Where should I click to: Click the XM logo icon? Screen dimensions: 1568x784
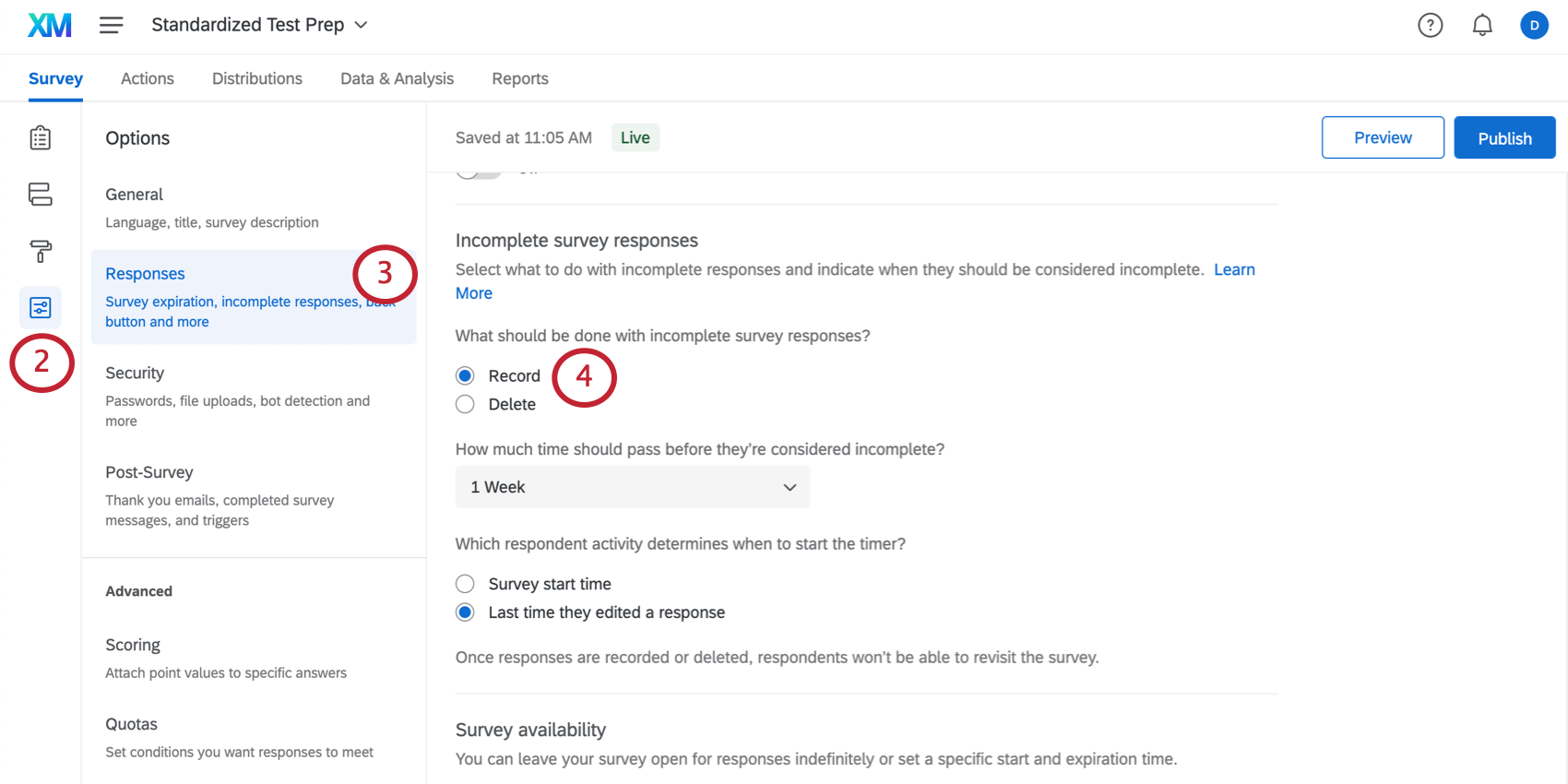[x=50, y=25]
